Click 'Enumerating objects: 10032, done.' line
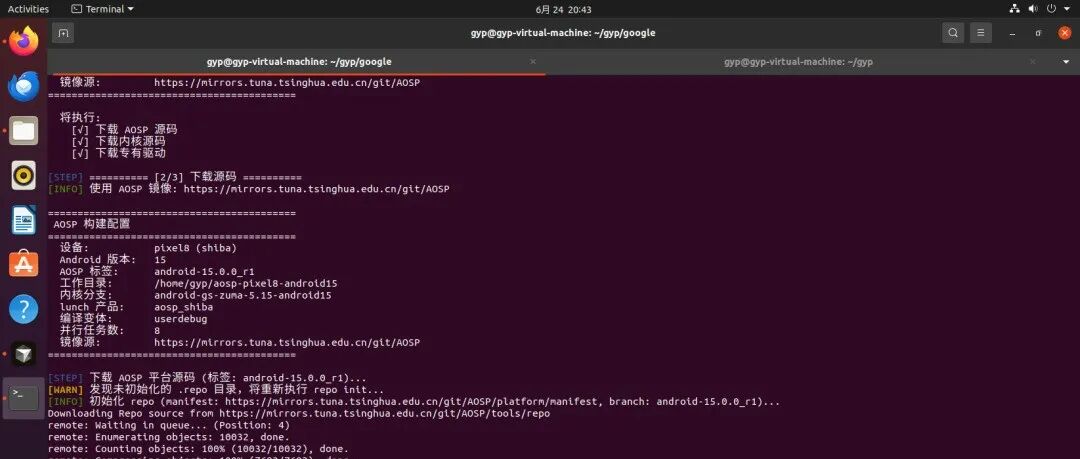This screenshot has width=1080, height=459. 169,437
